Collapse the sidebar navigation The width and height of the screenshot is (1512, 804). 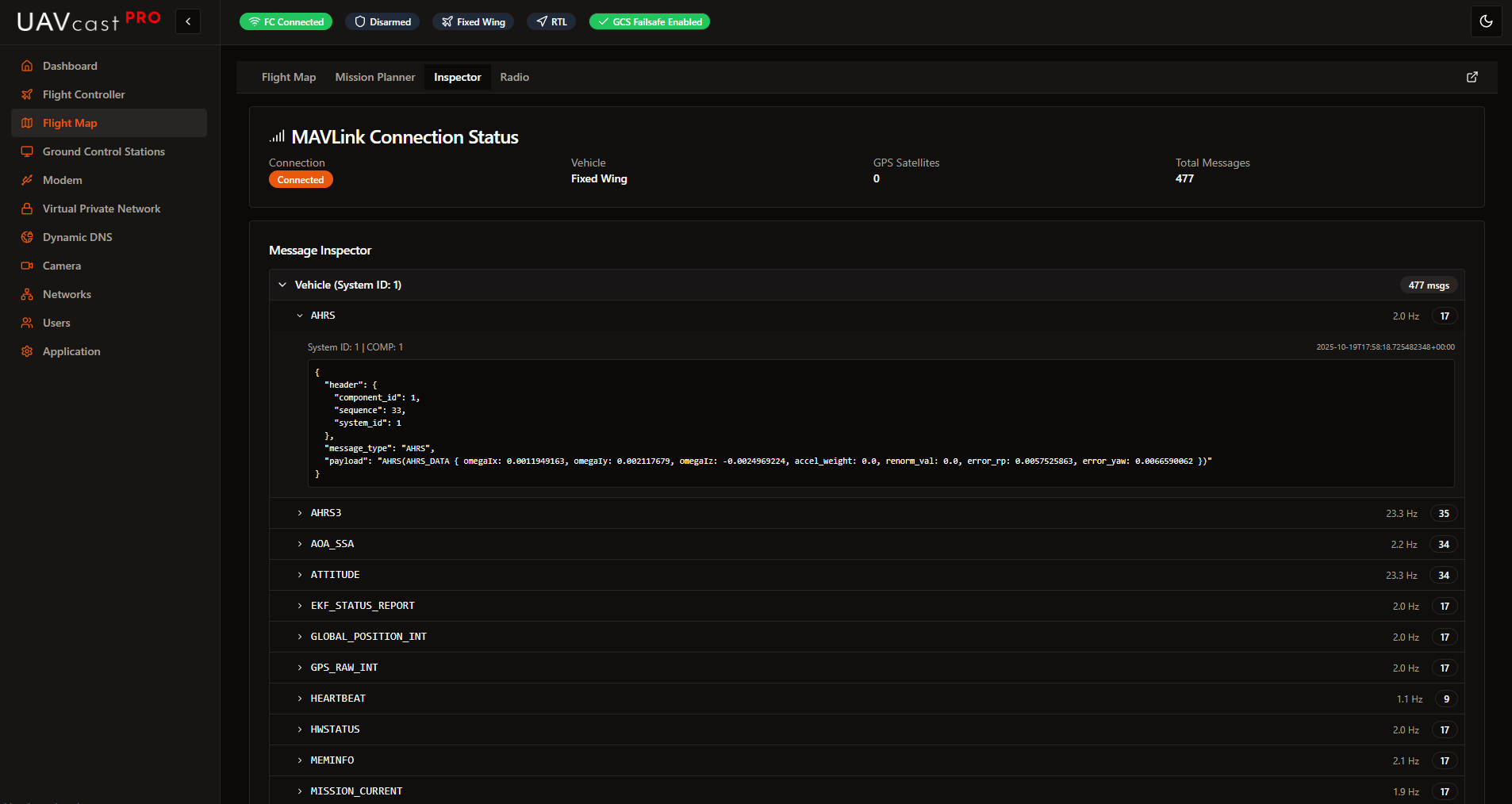click(188, 21)
